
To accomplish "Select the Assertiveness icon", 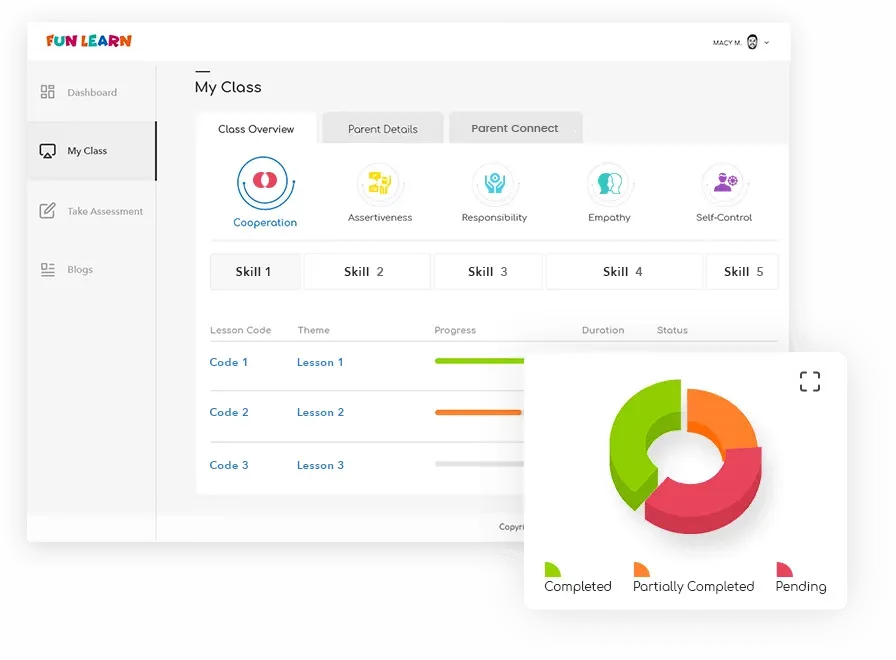I will (x=380, y=184).
